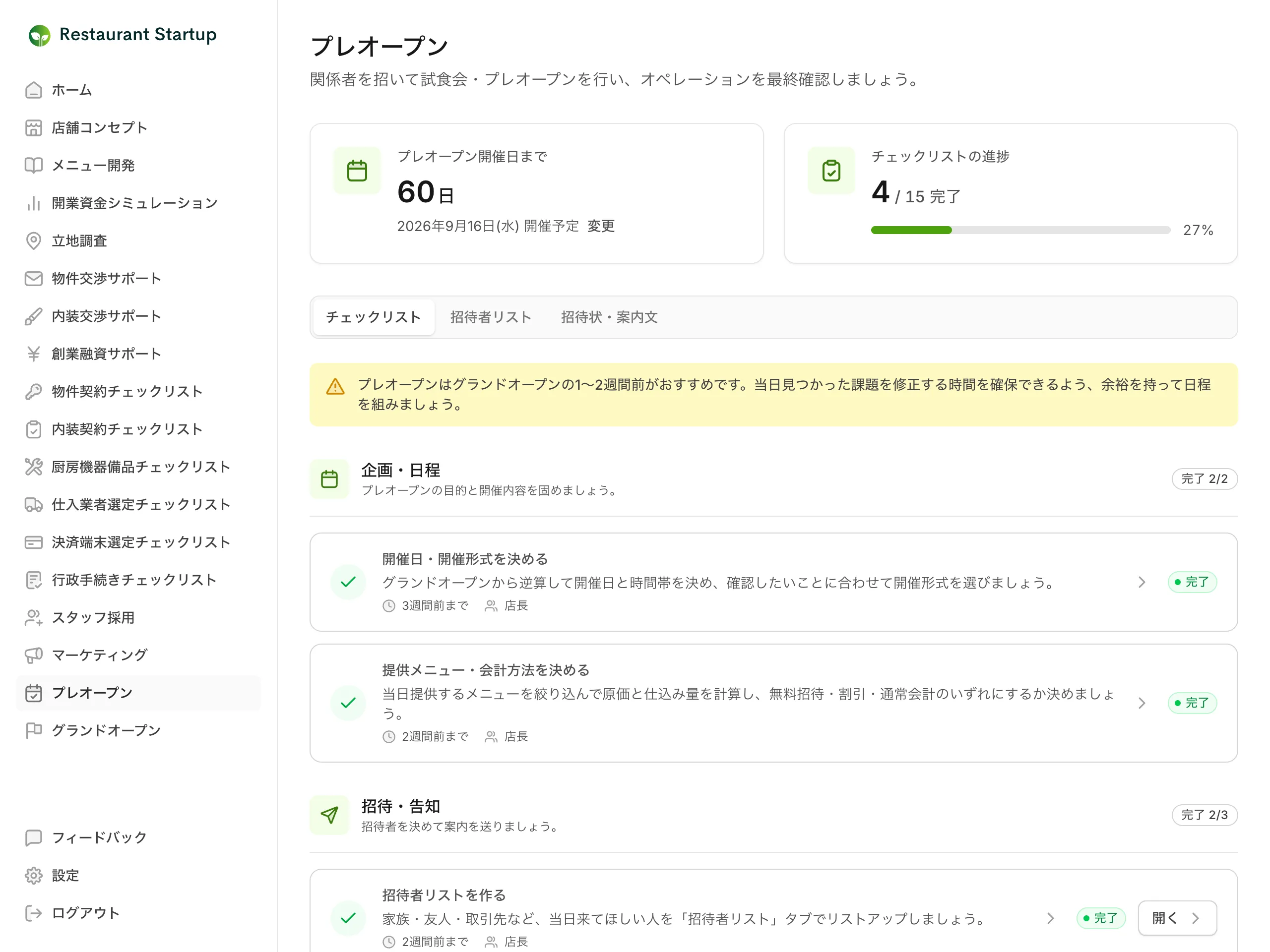1270x952 pixels.
Task: Click the フィードバック speech bubble icon
Action: point(34,838)
